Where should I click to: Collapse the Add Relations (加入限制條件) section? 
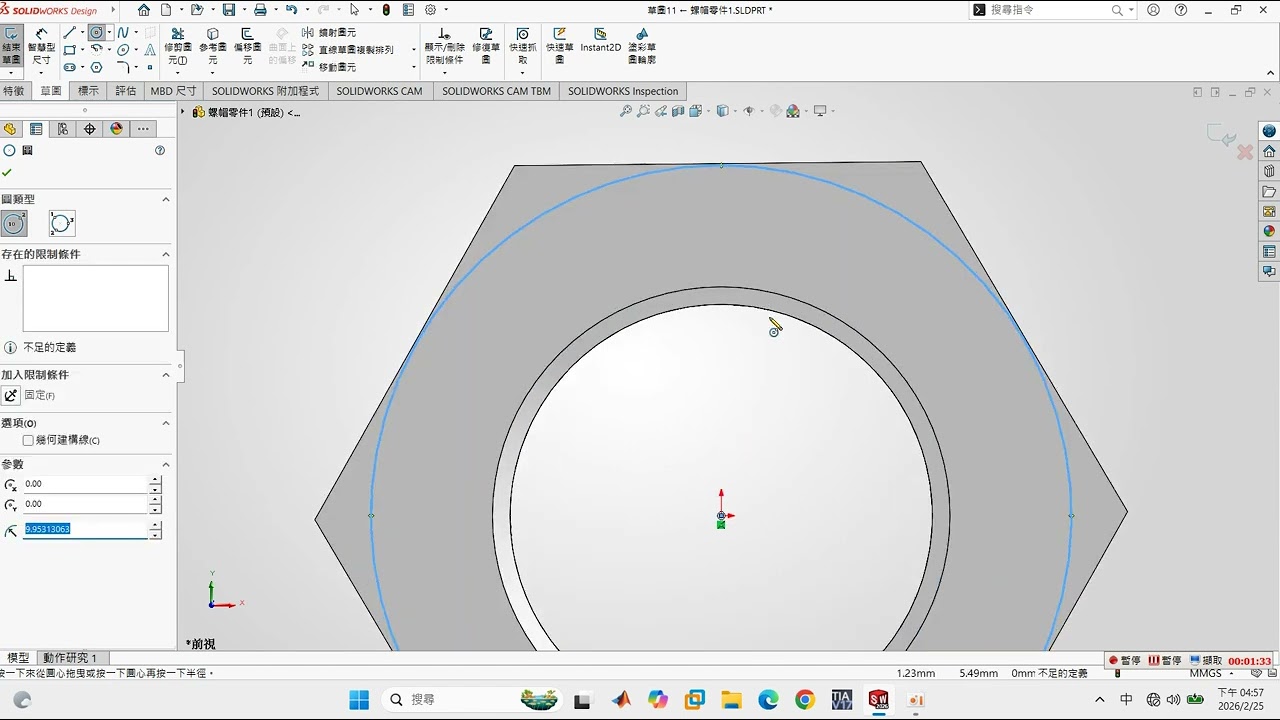(166, 374)
